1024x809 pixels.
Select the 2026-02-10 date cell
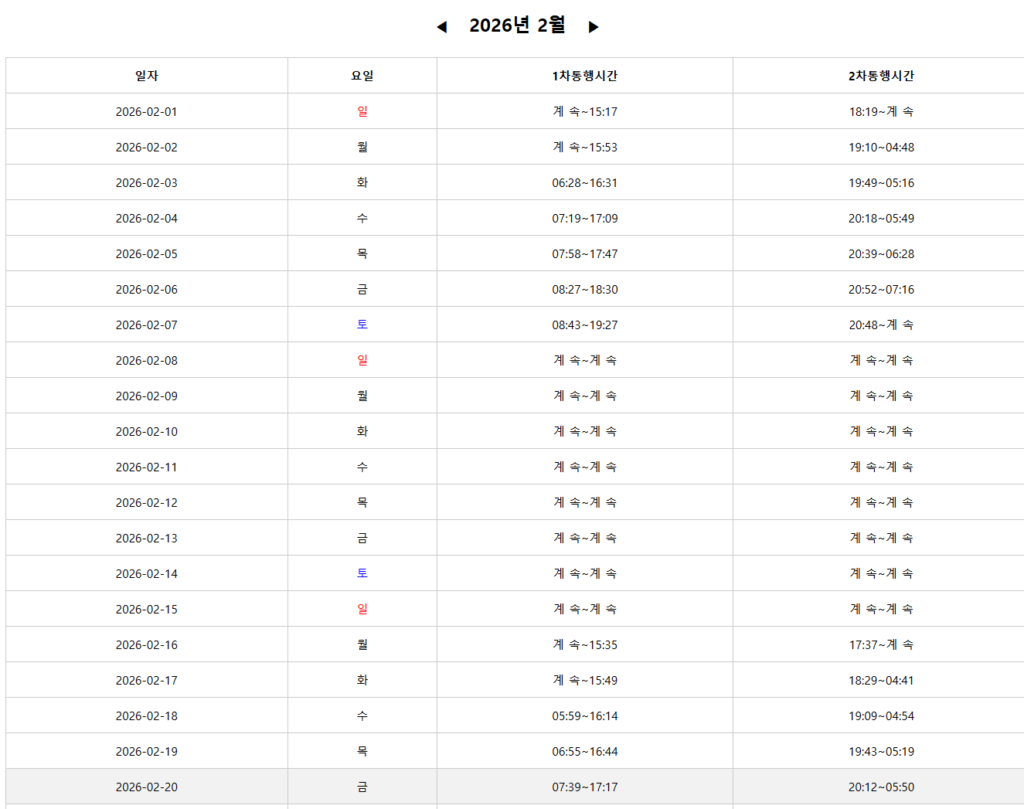146,432
